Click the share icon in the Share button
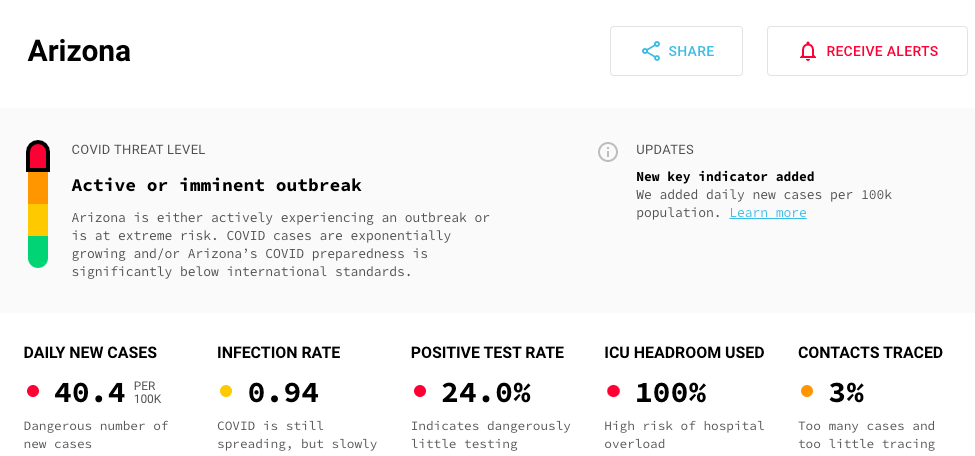Screen dimensions: 975x456 (x=651, y=51)
